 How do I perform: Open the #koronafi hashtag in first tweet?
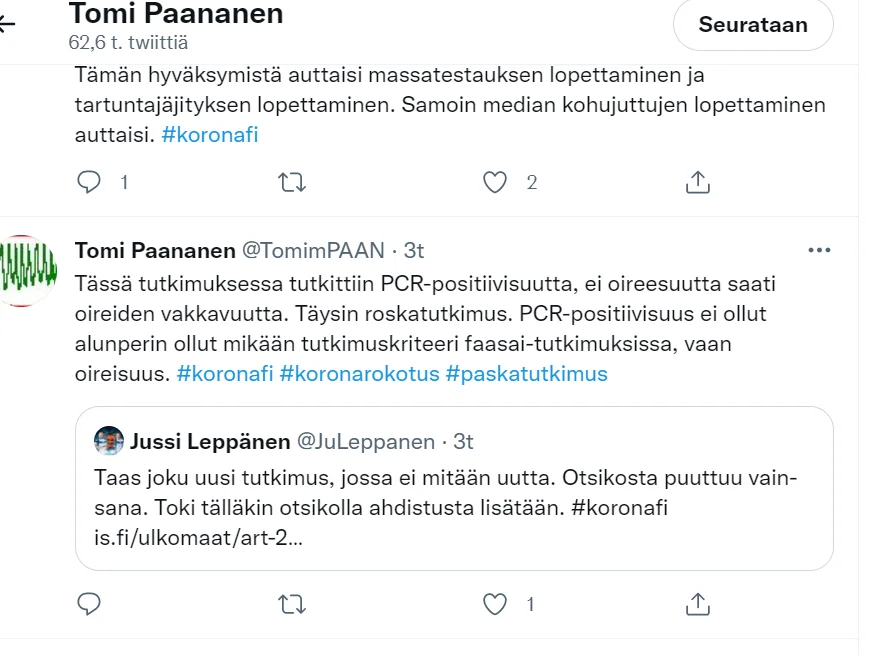click(210, 134)
